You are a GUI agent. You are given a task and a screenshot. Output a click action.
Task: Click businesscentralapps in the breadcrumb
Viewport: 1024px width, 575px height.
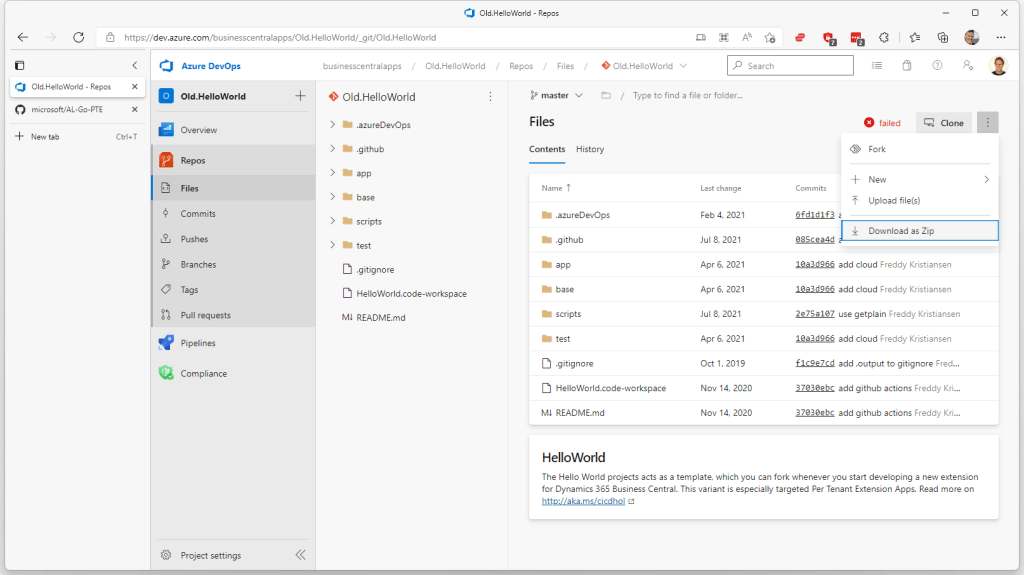[362, 66]
